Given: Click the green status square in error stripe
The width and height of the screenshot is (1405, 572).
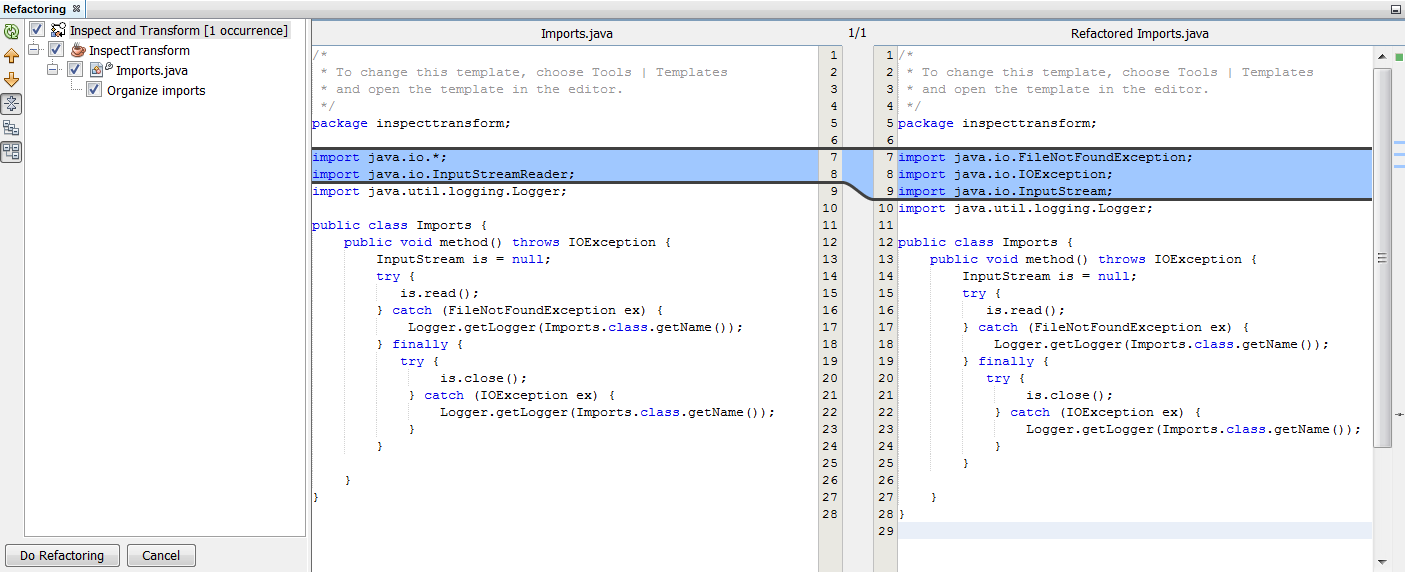Looking at the screenshot, I should click(x=1398, y=56).
